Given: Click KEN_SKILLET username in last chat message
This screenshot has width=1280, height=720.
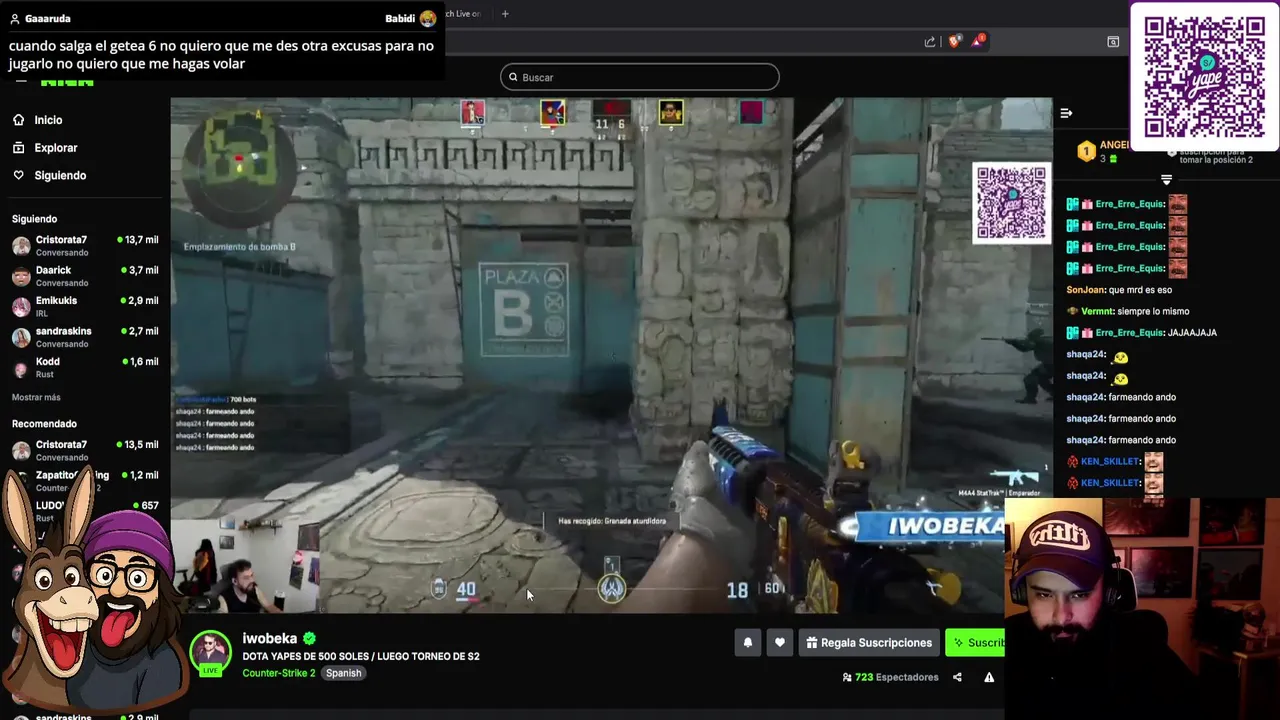Looking at the screenshot, I should (x=1110, y=483).
